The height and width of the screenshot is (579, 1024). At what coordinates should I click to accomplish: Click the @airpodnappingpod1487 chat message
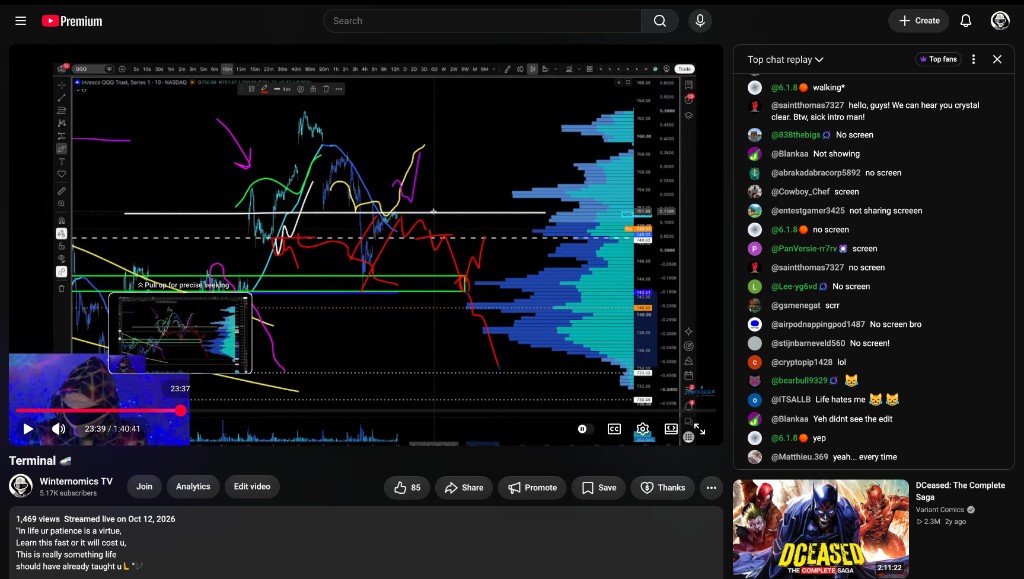tap(874, 324)
